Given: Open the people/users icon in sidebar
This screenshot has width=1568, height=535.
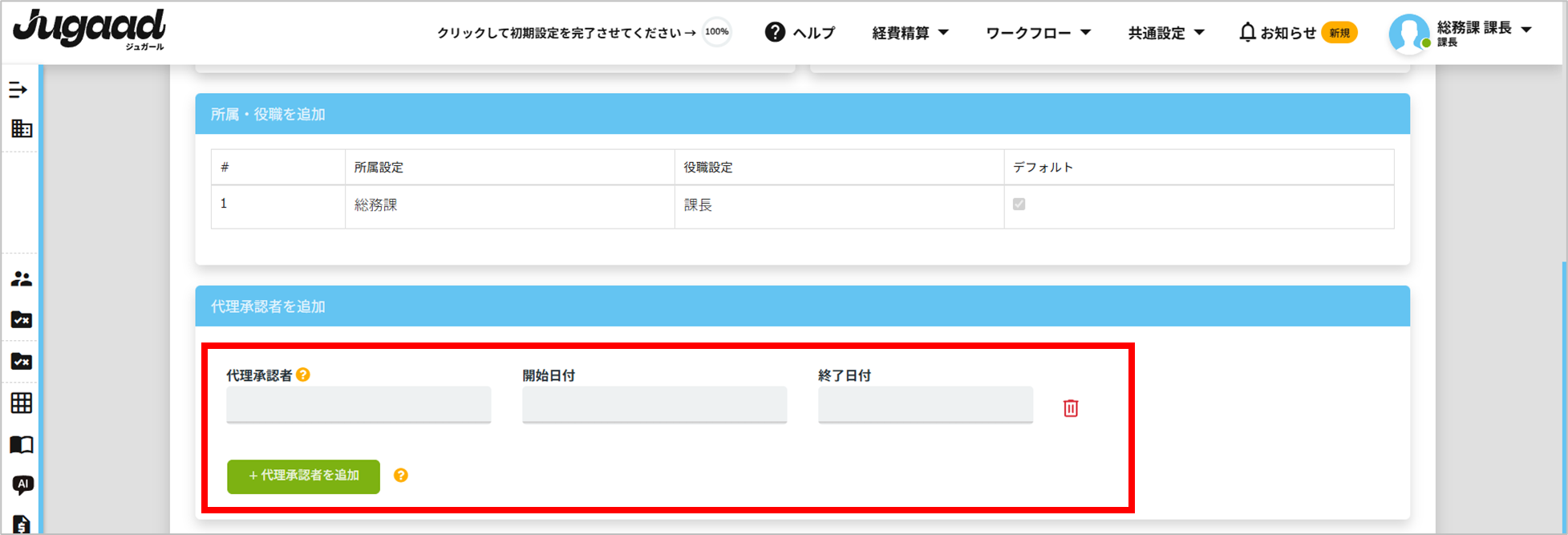Looking at the screenshot, I should 22,279.
